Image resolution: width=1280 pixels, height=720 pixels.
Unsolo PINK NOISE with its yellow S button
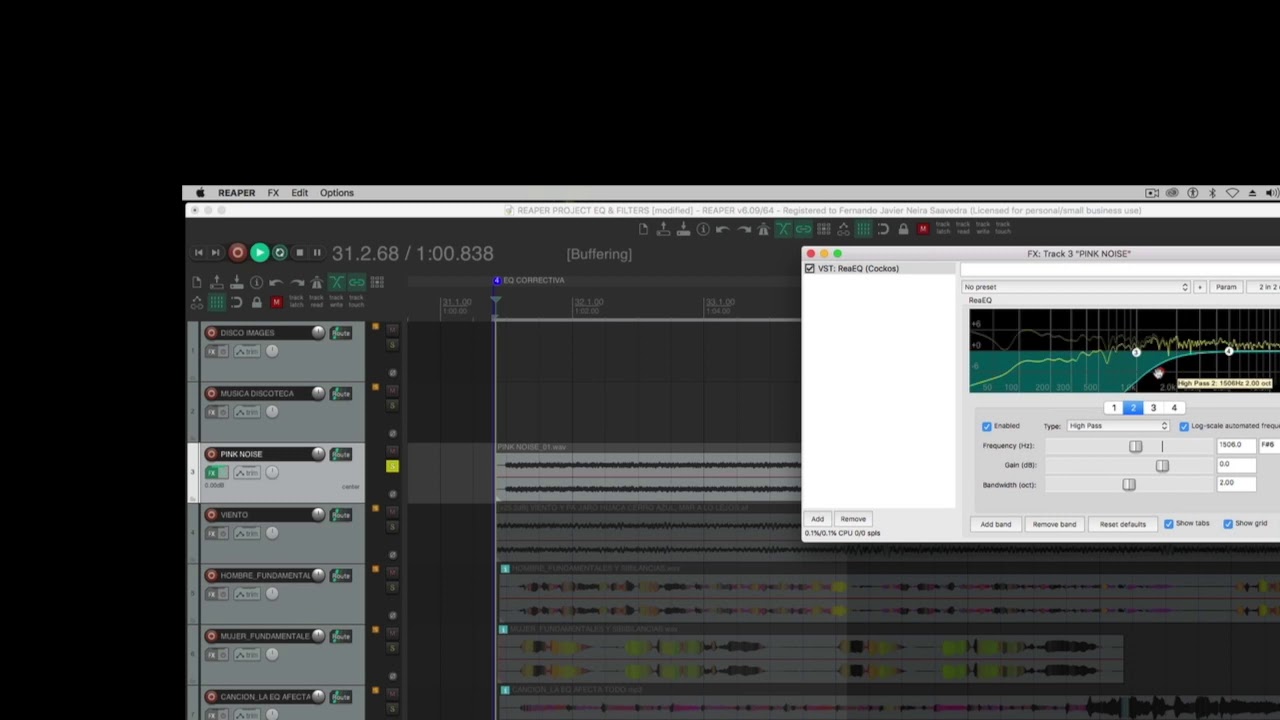point(392,466)
